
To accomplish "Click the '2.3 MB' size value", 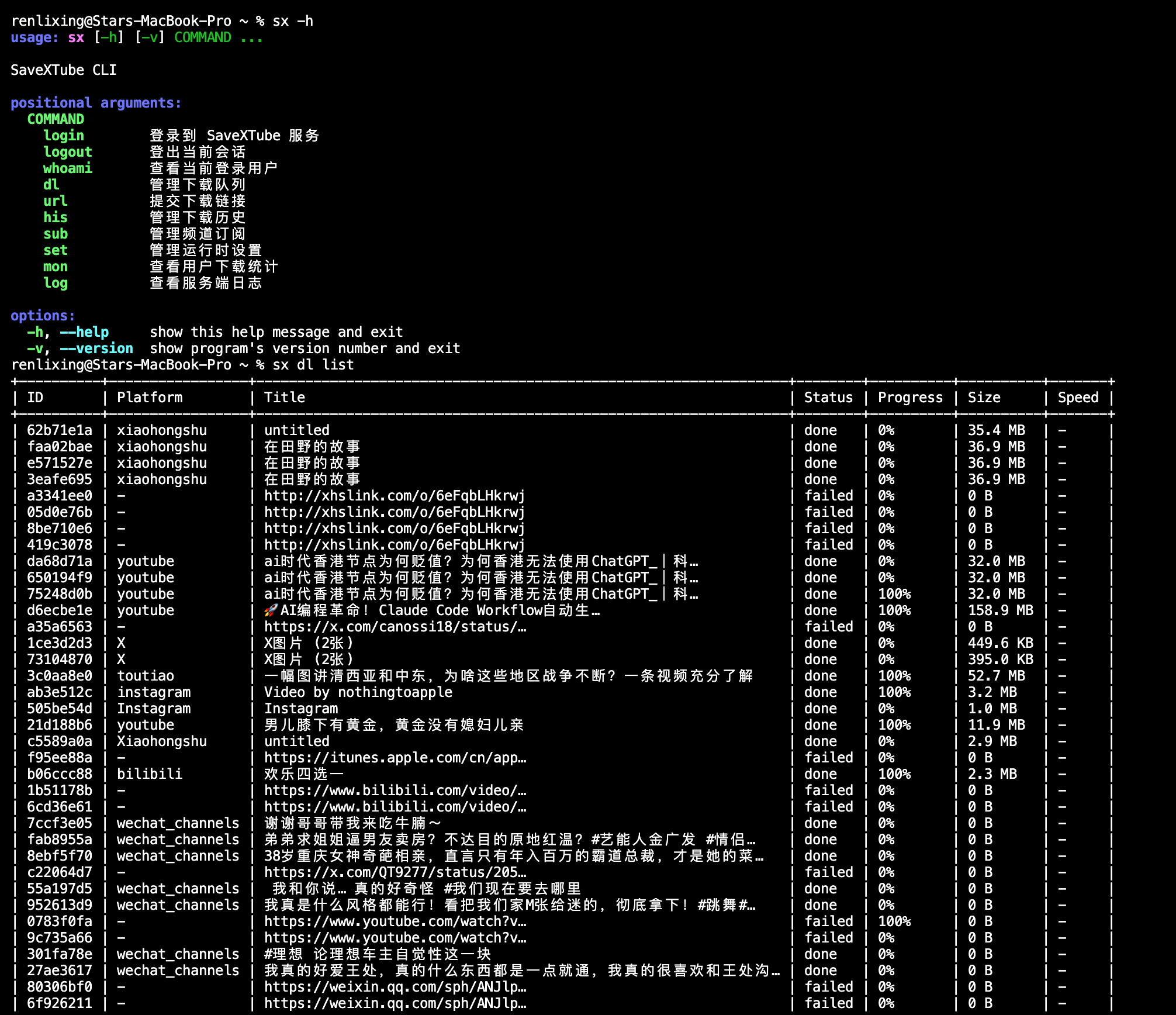I will tap(992, 774).
